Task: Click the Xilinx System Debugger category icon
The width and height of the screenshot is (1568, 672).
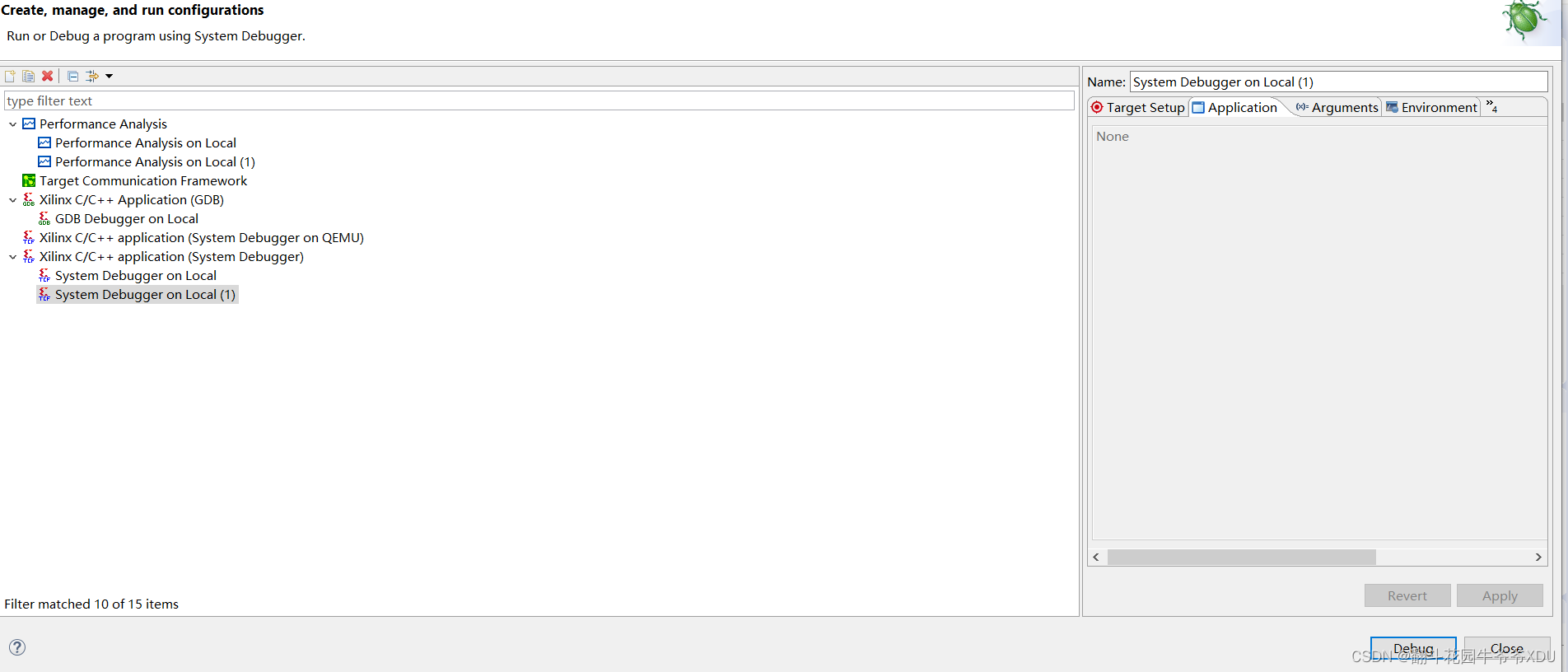Action: point(29,256)
